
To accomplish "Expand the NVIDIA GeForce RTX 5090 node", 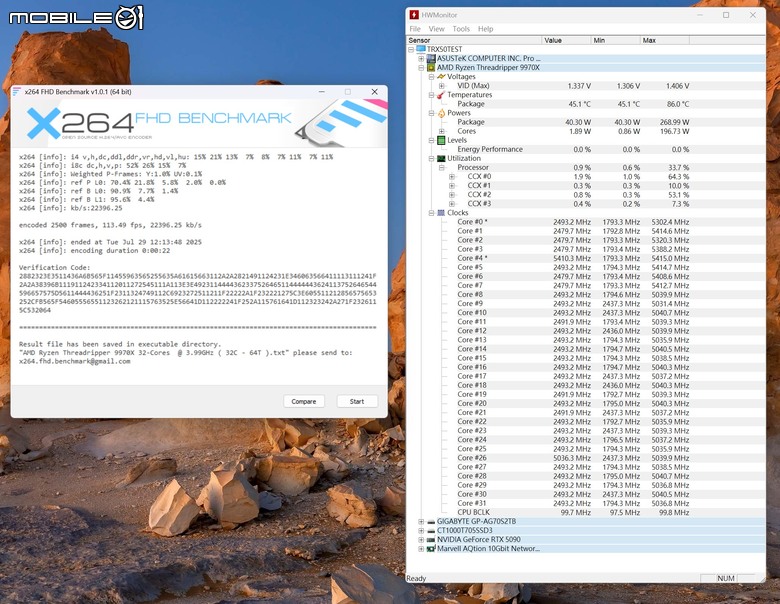I will coord(421,539).
